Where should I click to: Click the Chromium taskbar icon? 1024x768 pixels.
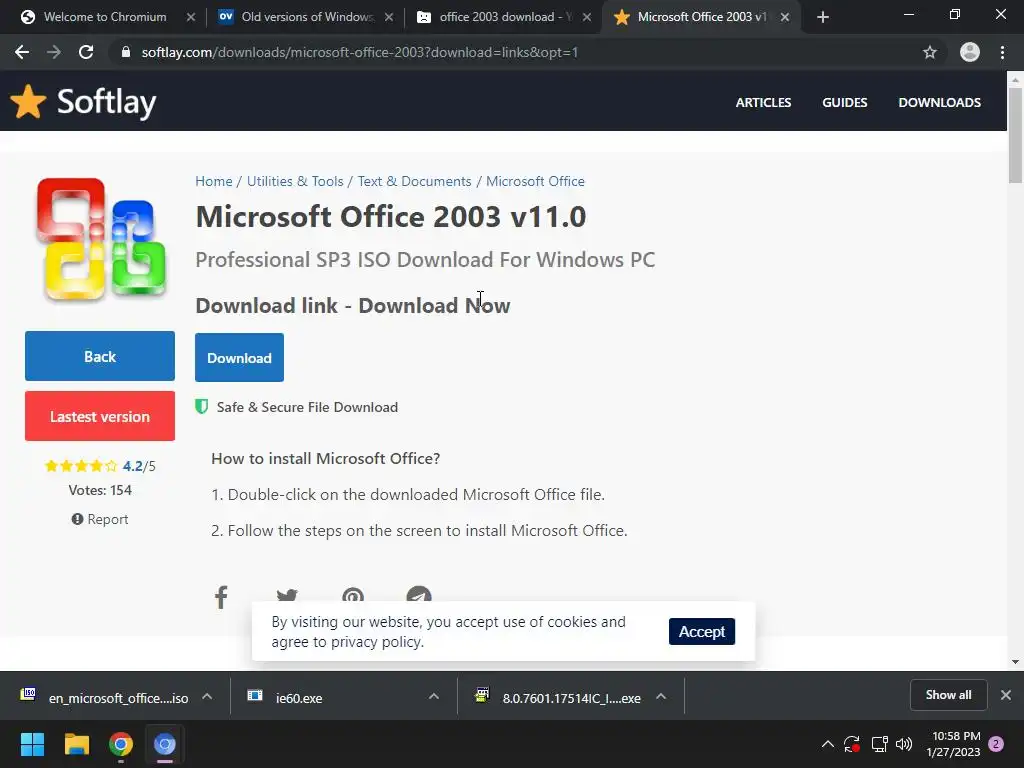click(165, 744)
